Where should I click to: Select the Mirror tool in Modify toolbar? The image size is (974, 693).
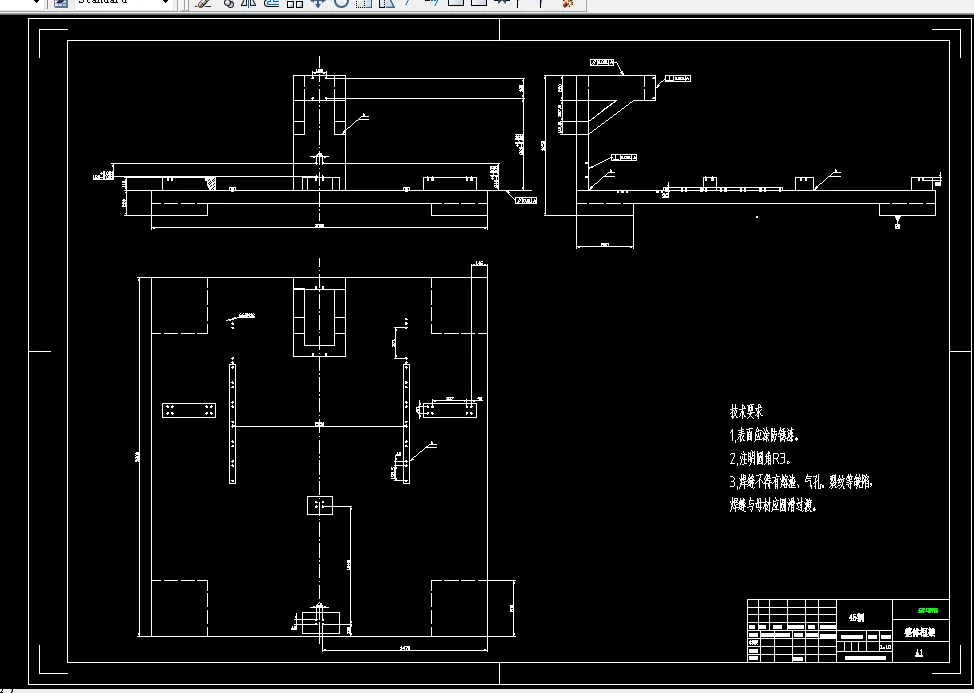pyautogui.click(x=248, y=3)
